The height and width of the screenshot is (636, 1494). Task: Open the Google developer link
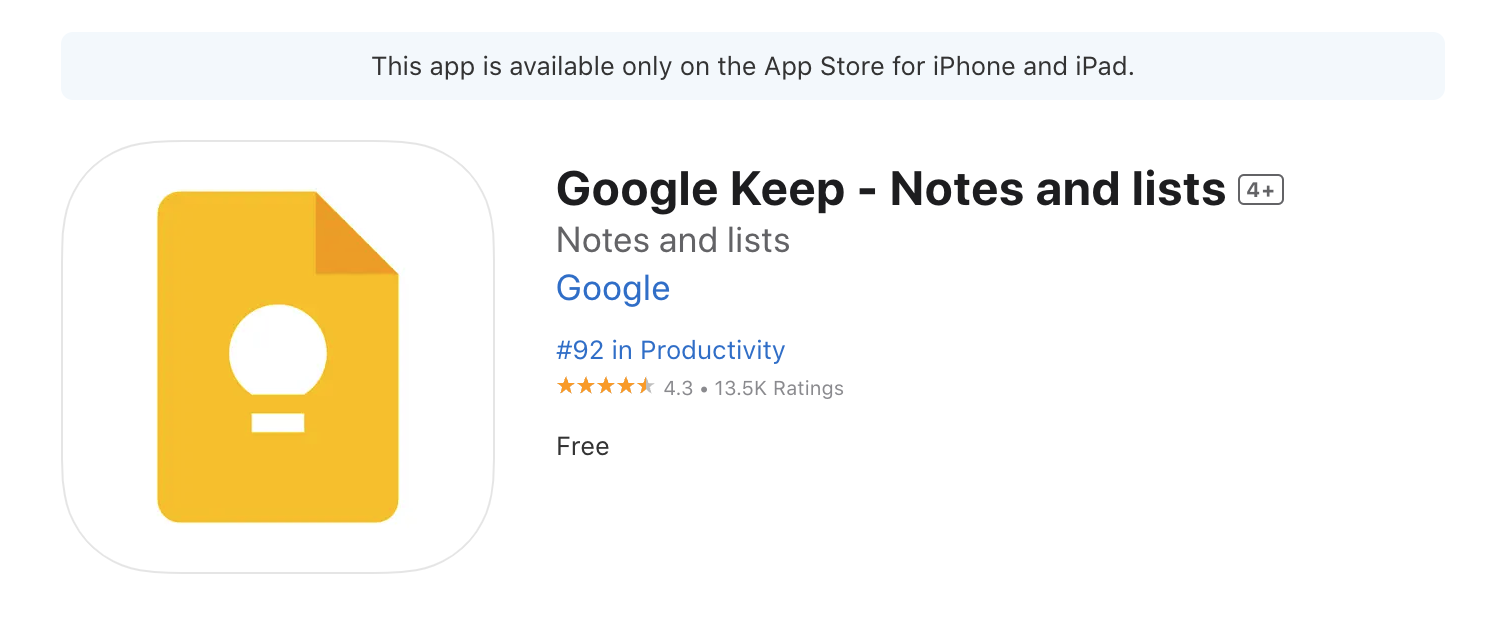click(x=613, y=288)
